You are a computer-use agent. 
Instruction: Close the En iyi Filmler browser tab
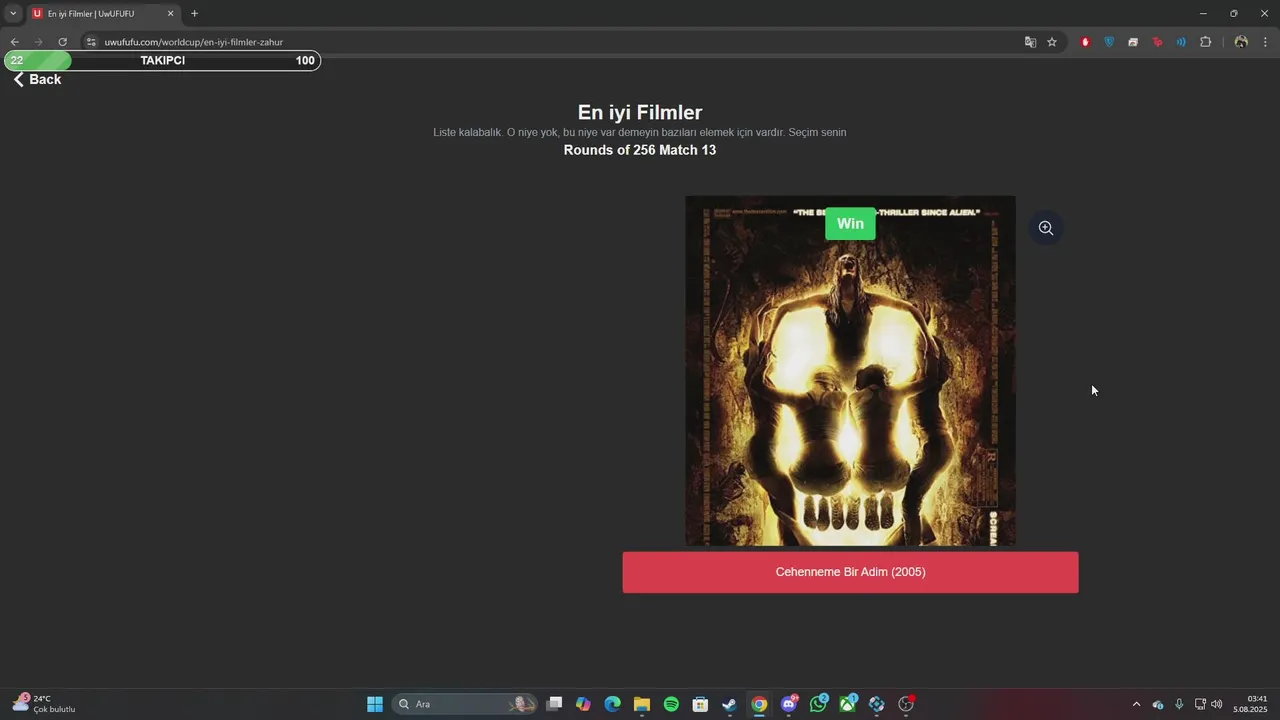(x=170, y=14)
